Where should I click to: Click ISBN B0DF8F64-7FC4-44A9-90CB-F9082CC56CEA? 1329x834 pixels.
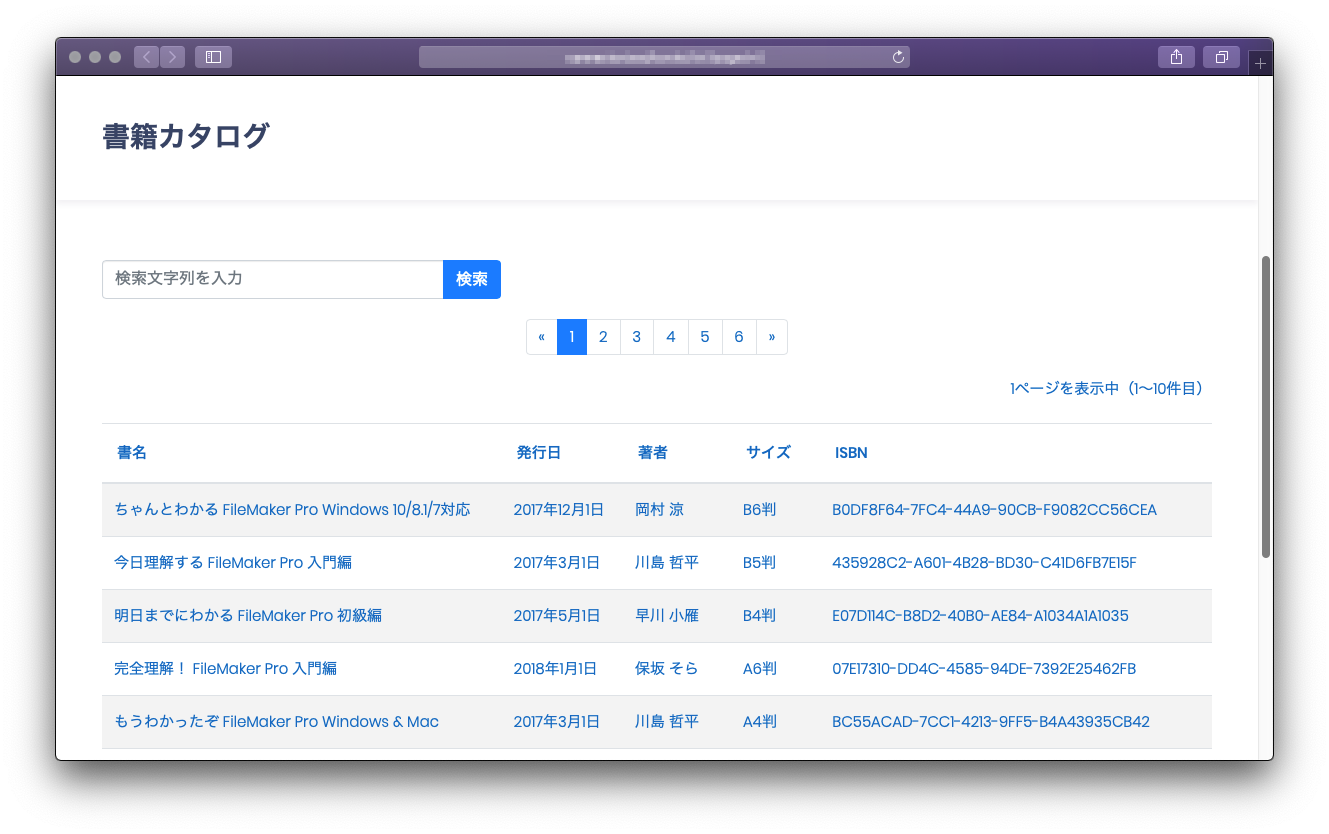click(995, 510)
